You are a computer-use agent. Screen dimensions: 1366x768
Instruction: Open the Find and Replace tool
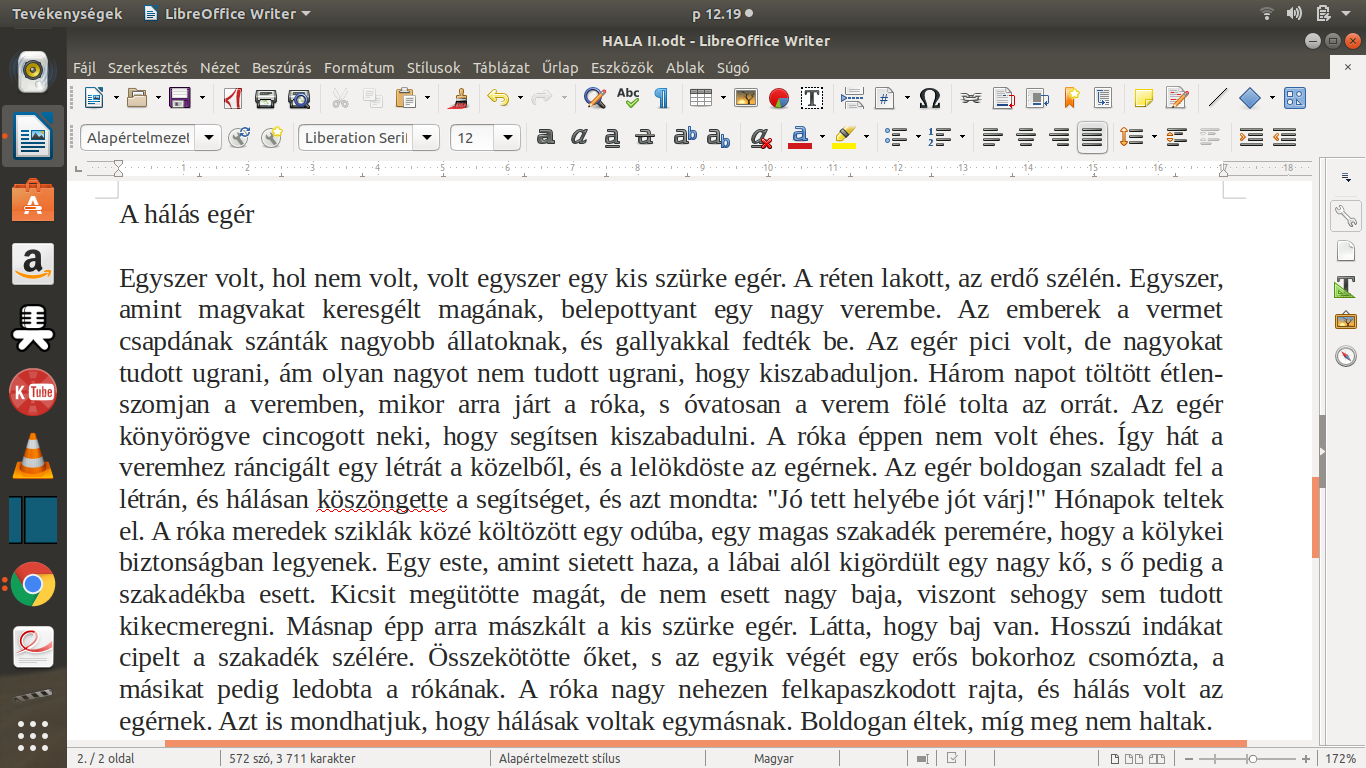[595, 98]
